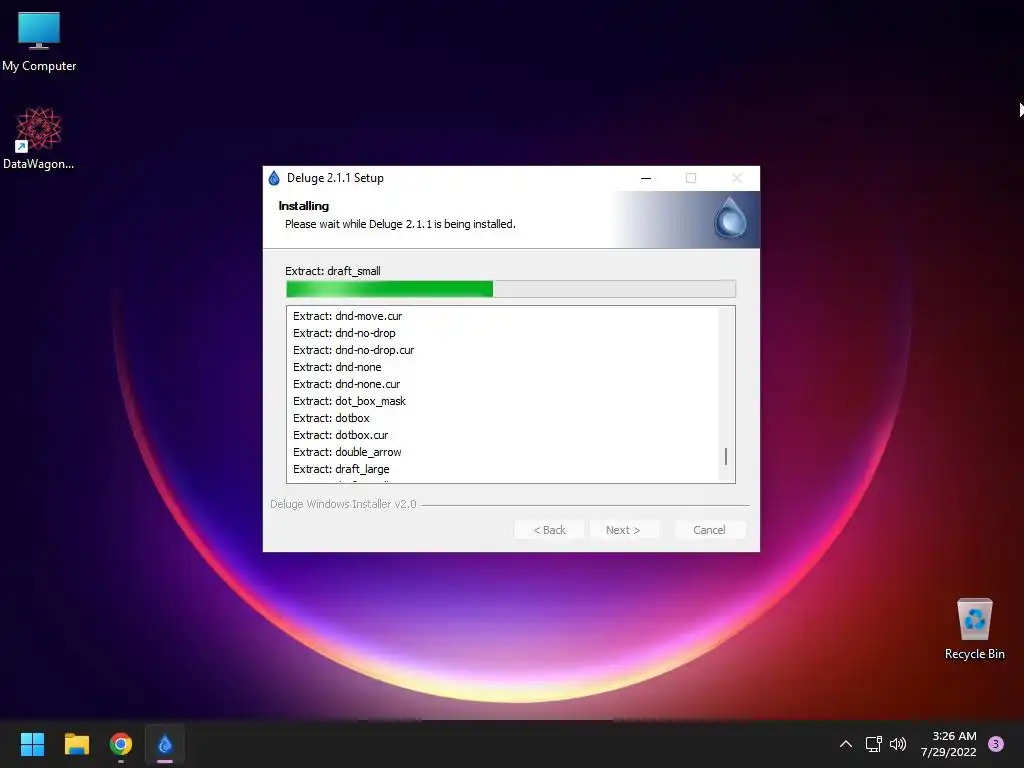Click the 'Extract: draft_small' status label
Image resolution: width=1024 pixels, height=768 pixels.
pos(332,271)
